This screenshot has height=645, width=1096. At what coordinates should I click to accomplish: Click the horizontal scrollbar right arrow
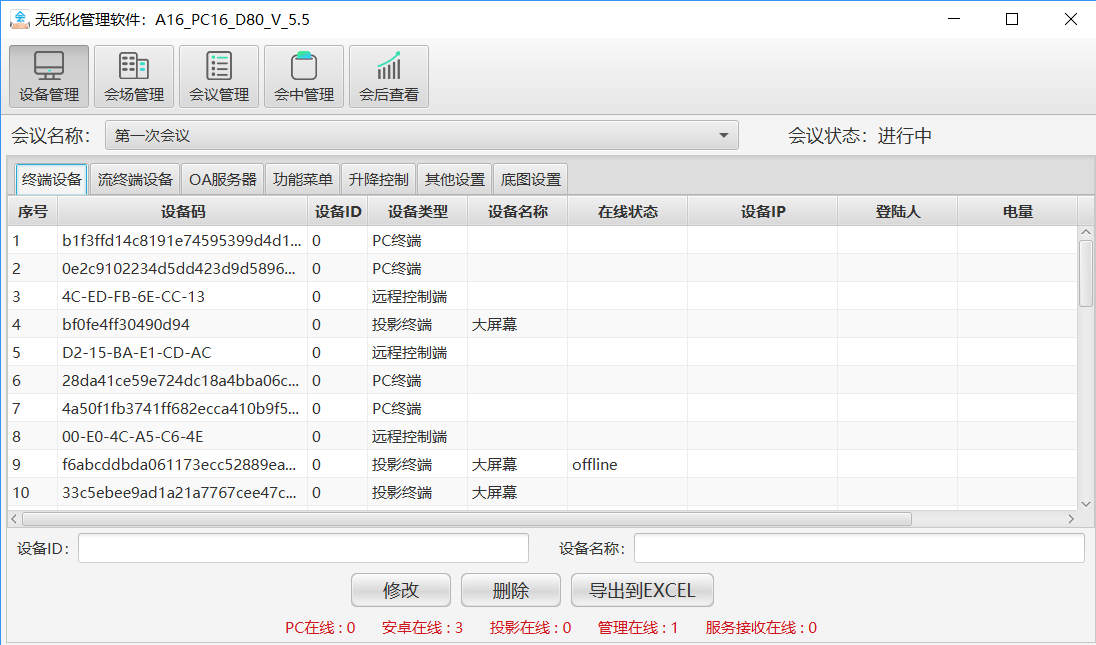click(1071, 519)
